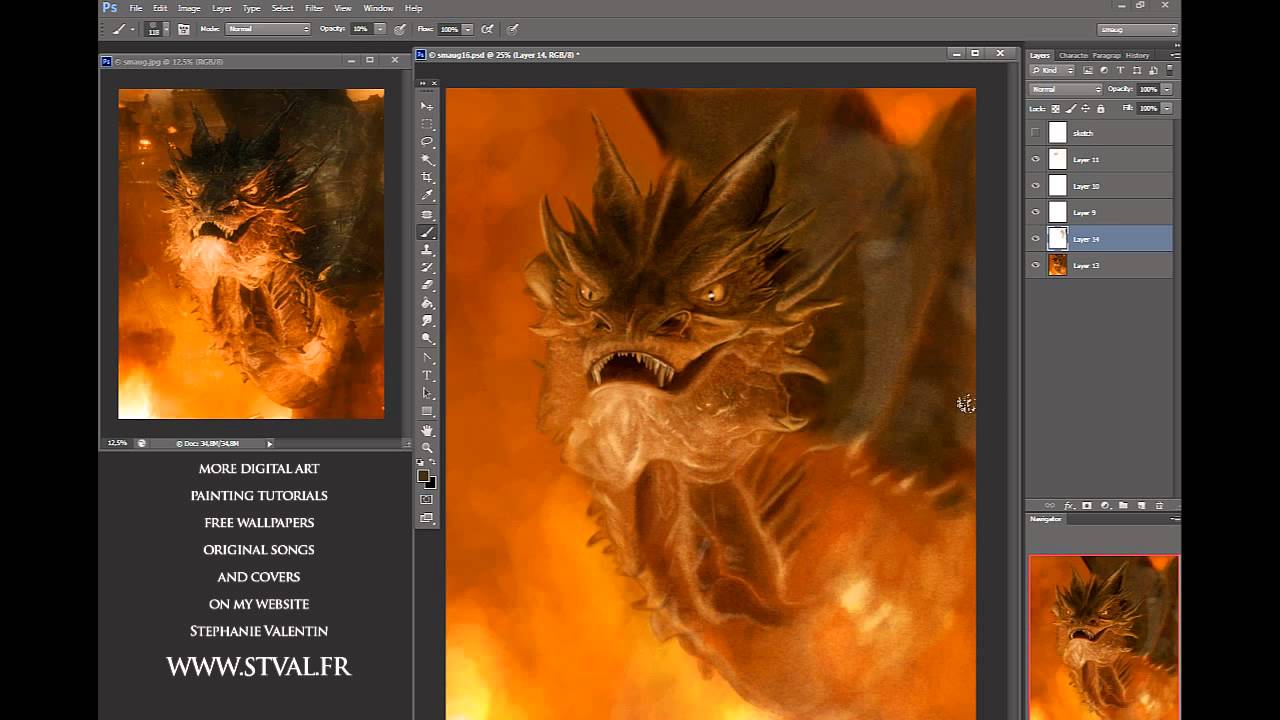Click the Switch colors arrow icon
1280x720 pixels.
(433, 463)
